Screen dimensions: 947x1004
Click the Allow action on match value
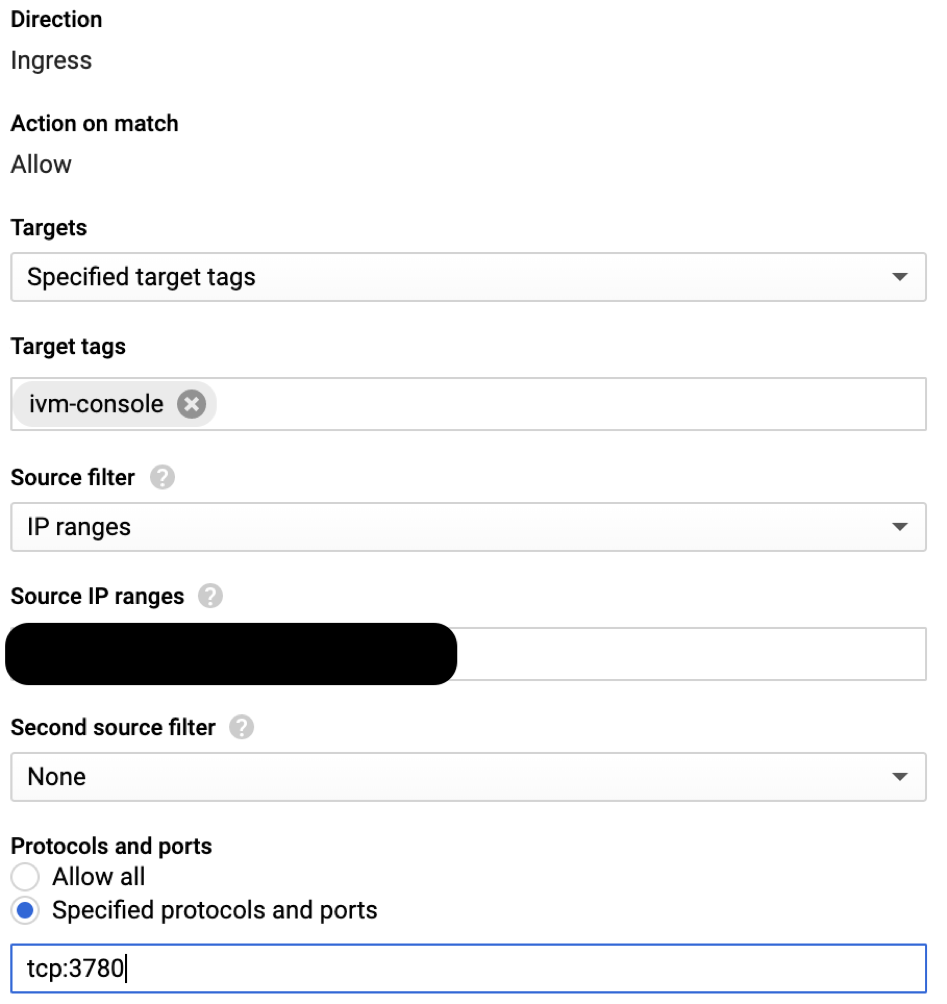click(41, 165)
